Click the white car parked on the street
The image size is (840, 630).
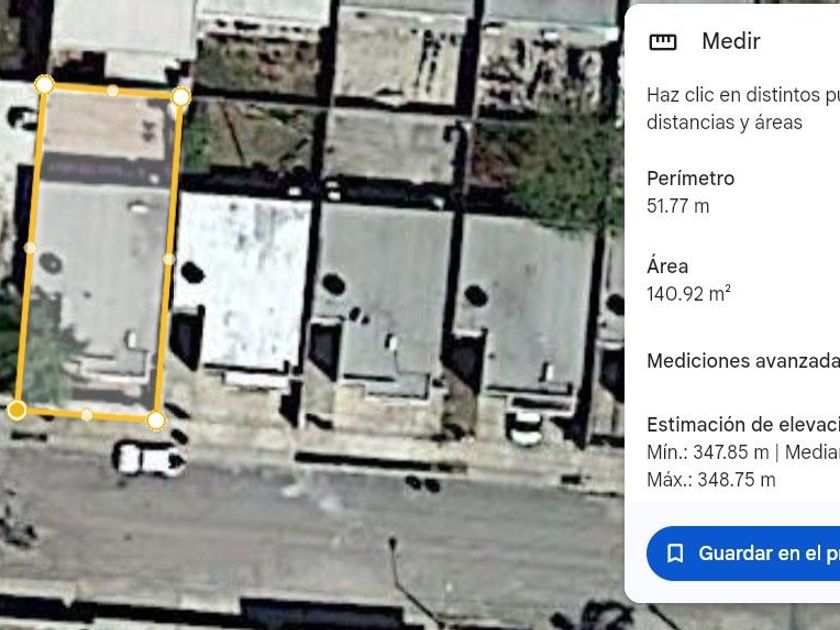(x=149, y=459)
